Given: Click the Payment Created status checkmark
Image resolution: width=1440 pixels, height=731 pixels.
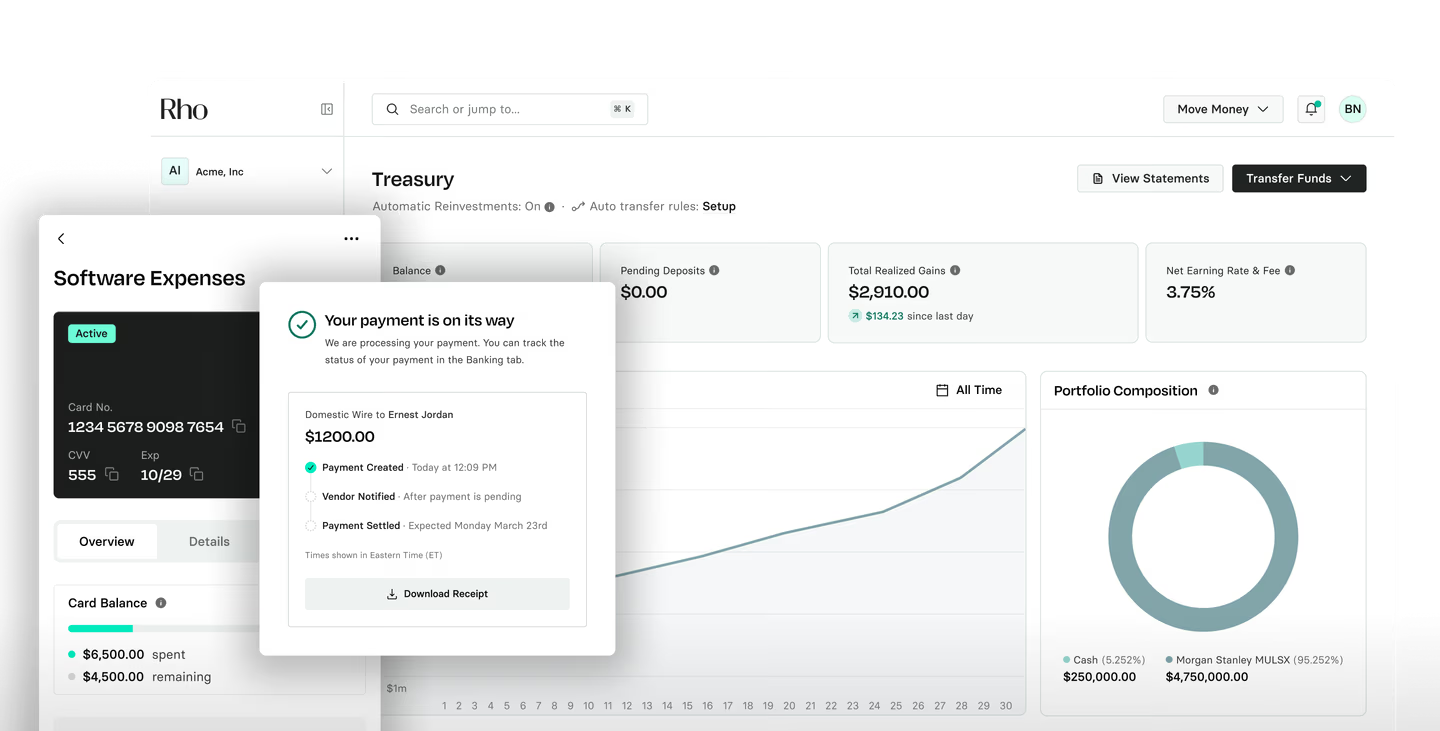Looking at the screenshot, I should point(311,467).
